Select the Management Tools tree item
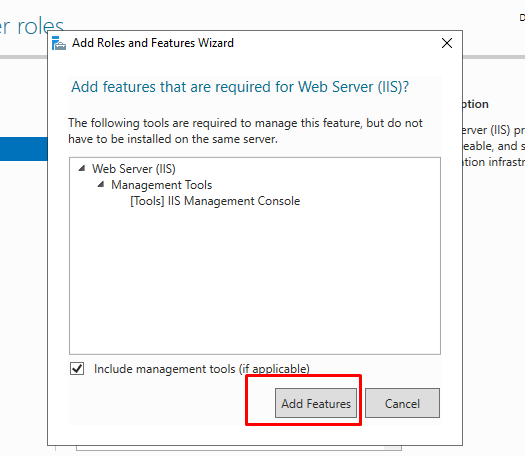This screenshot has width=525, height=456. click(x=161, y=185)
